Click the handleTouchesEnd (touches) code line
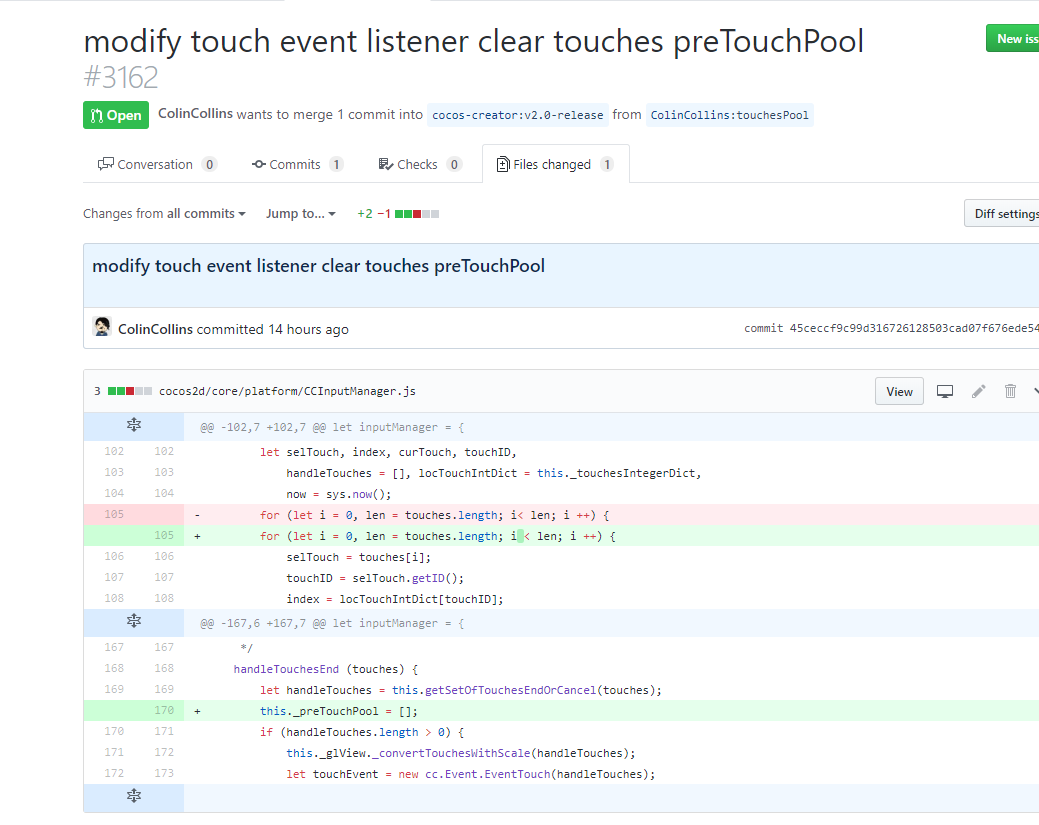Image resolution: width=1039 pixels, height=825 pixels. click(325, 669)
